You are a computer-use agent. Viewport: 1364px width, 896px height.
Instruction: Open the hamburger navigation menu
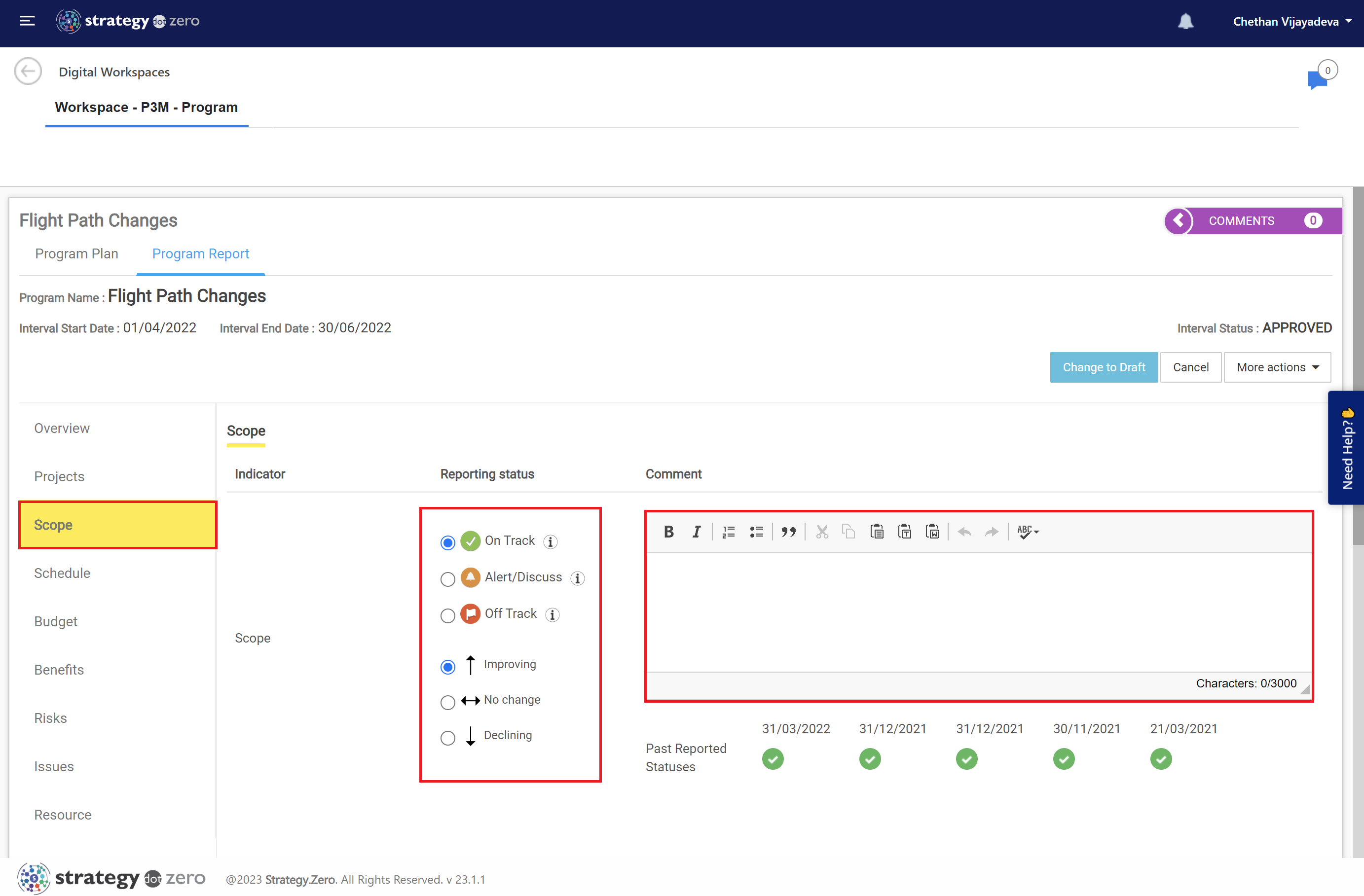pyautogui.click(x=27, y=21)
